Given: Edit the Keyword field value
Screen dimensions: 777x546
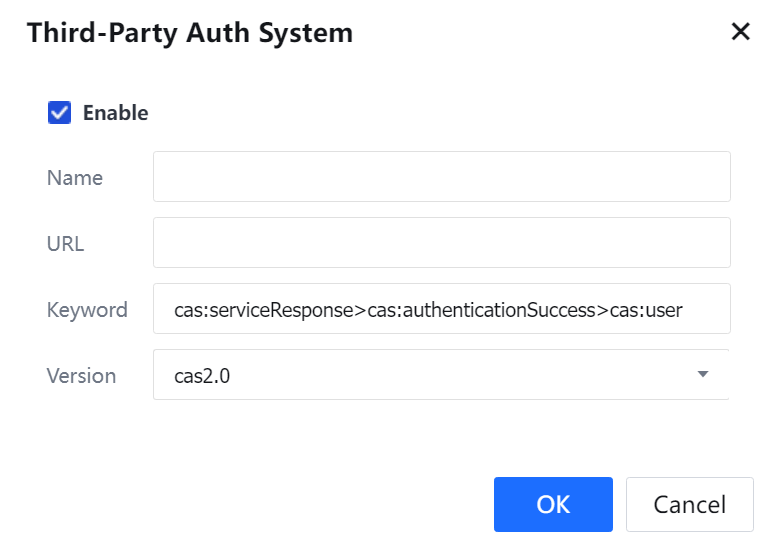Looking at the screenshot, I should (x=441, y=309).
